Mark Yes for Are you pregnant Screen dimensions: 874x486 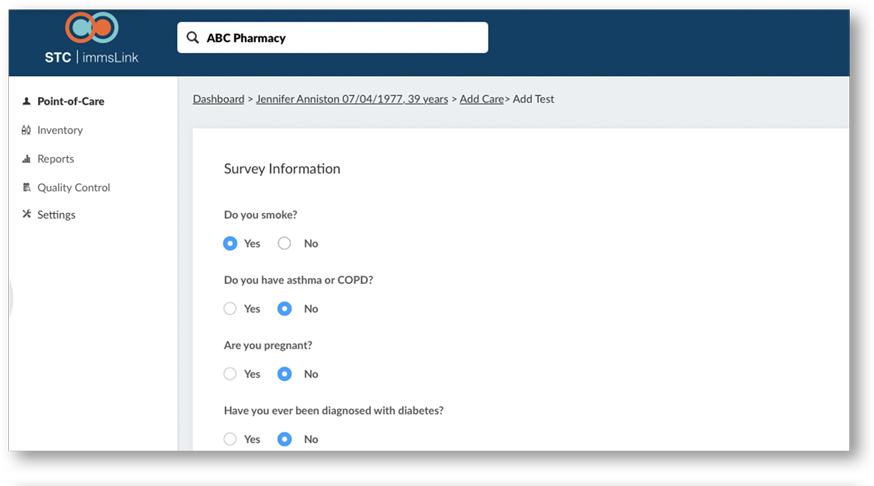(x=230, y=374)
